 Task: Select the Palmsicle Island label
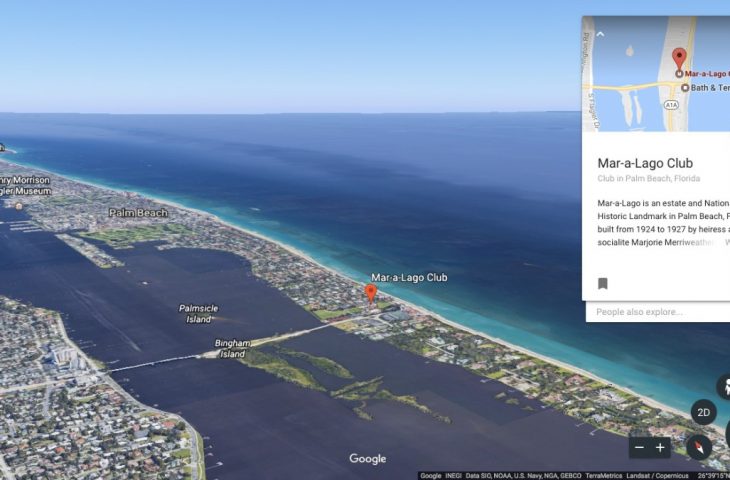click(199, 314)
